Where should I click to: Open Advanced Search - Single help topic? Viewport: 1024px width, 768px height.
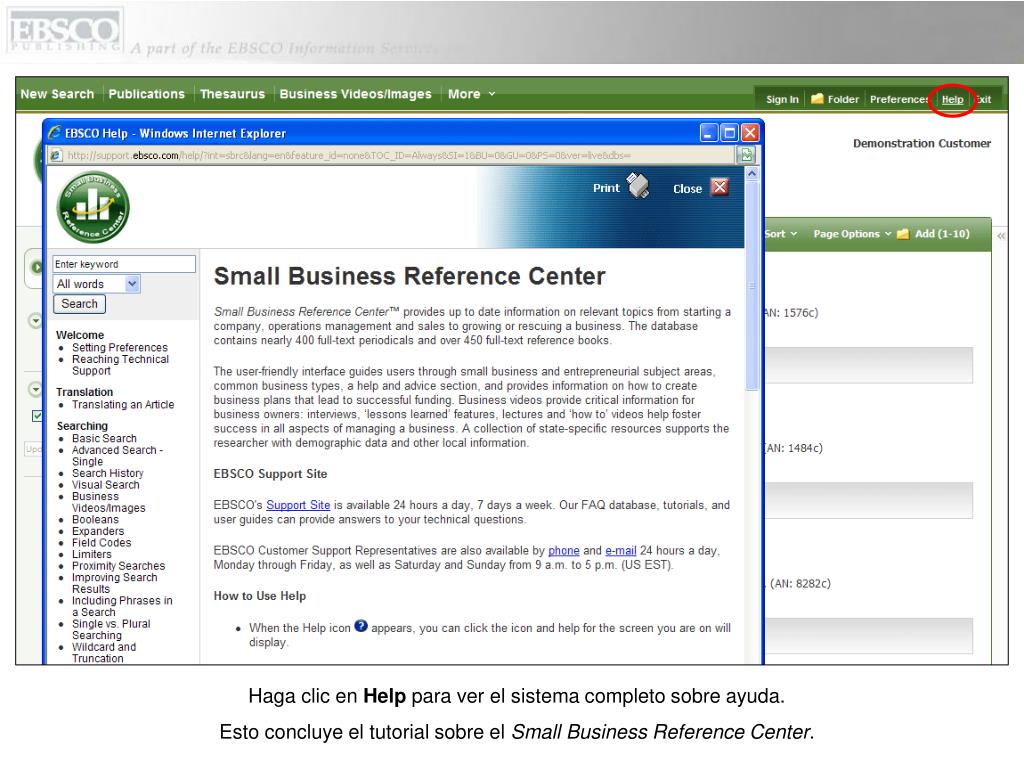[x=118, y=456]
